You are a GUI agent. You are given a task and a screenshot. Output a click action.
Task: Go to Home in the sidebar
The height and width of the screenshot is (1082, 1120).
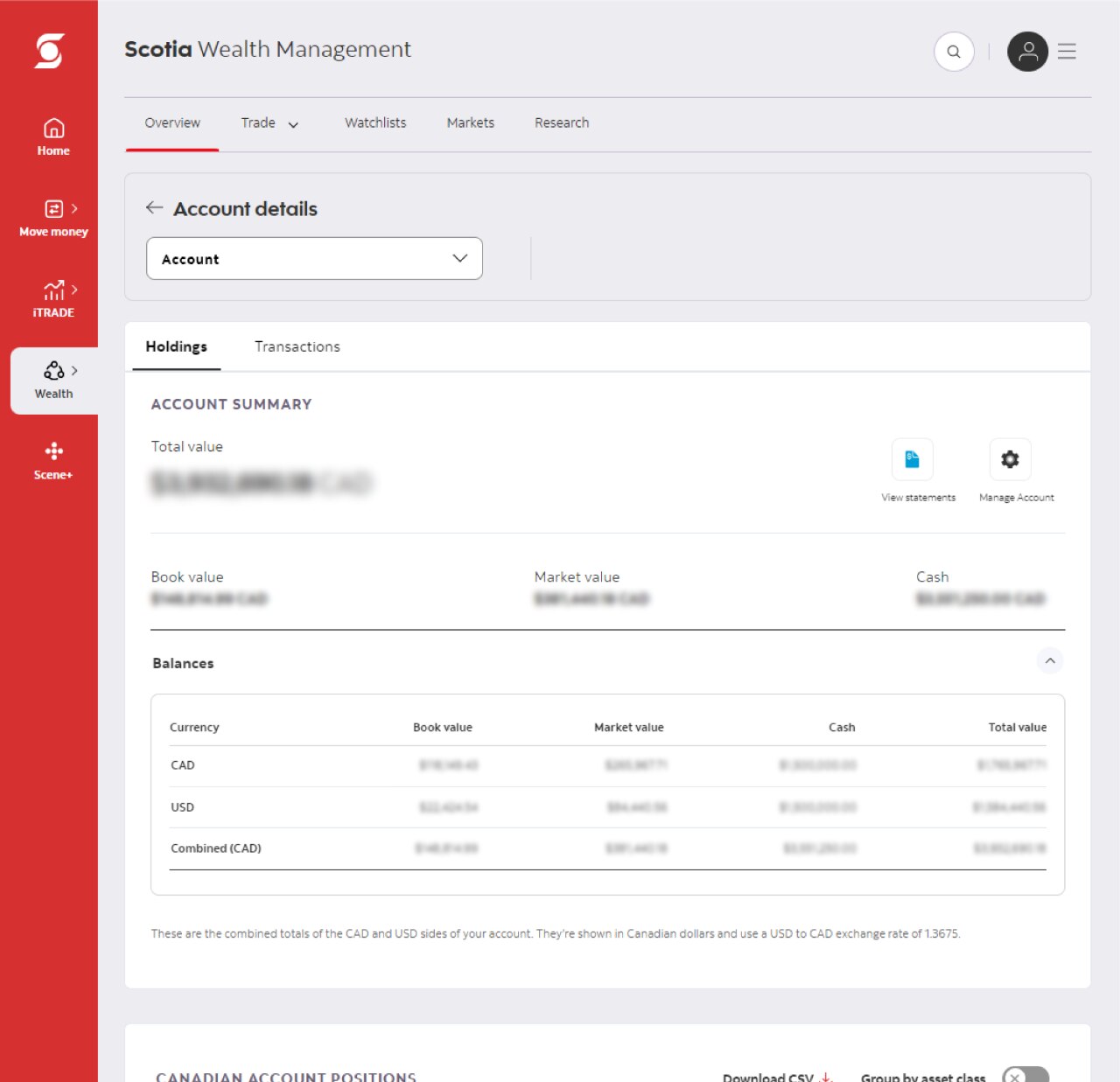click(x=53, y=137)
